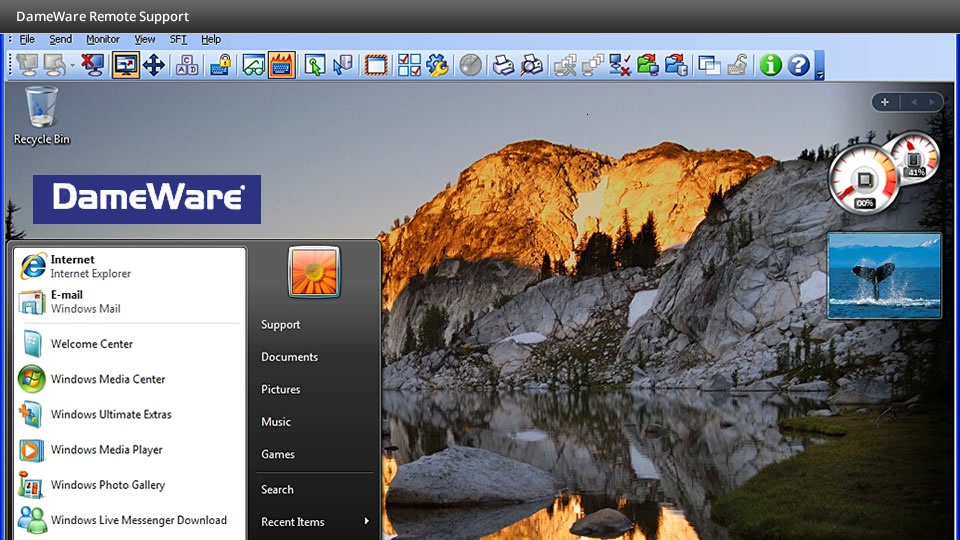
Task: Click the Recent Items label
Action: coord(293,522)
